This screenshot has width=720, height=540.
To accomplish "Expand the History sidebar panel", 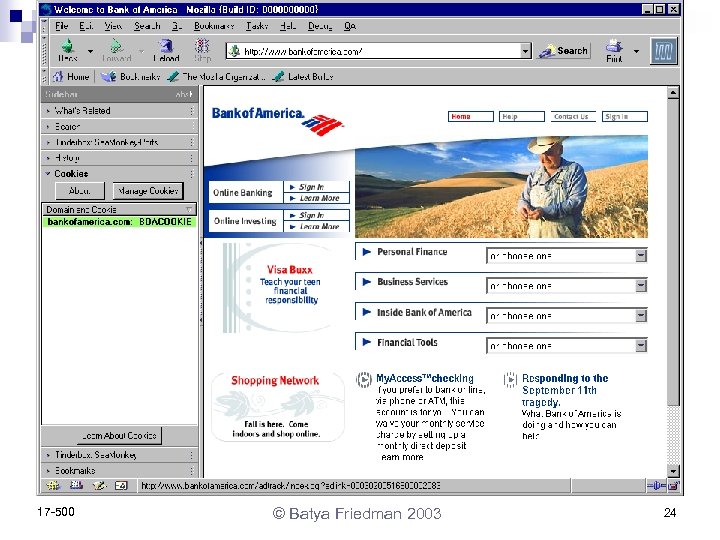I will click(119, 158).
